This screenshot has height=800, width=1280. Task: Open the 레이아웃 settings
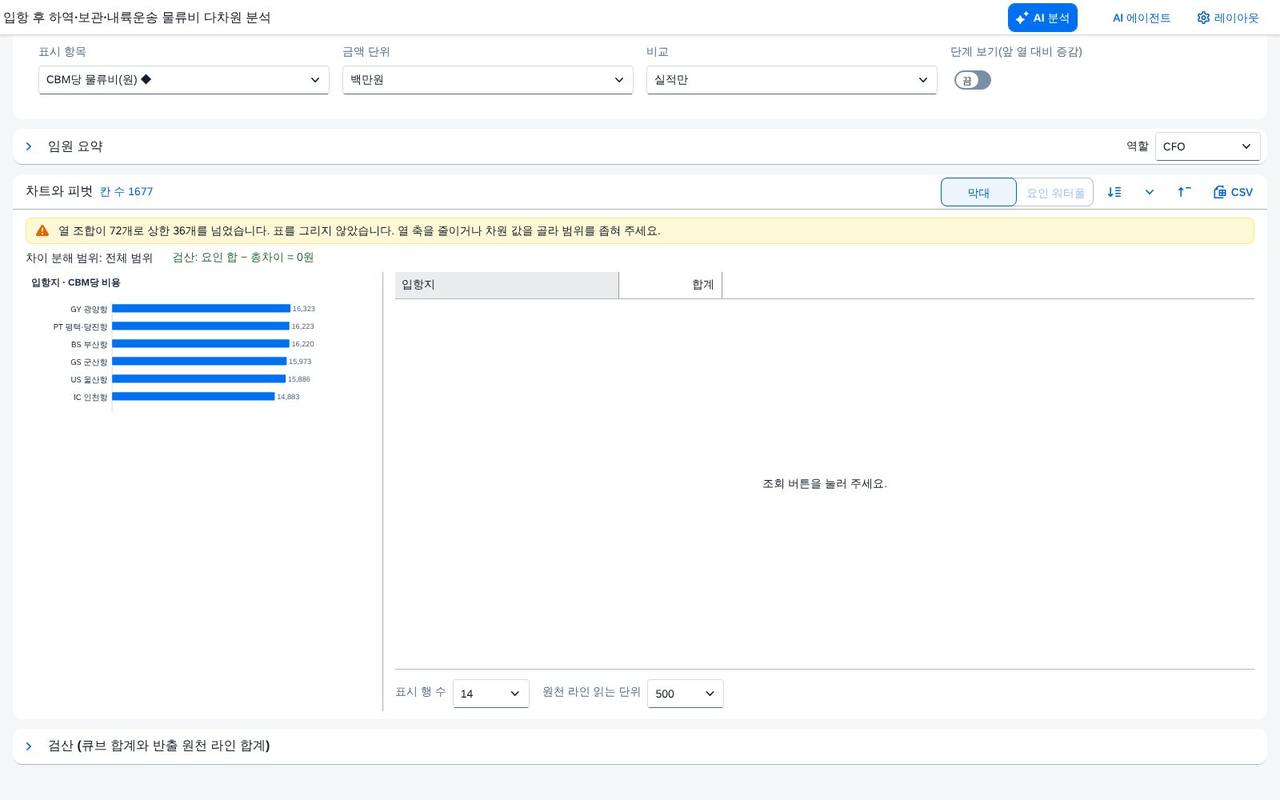pos(1228,18)
